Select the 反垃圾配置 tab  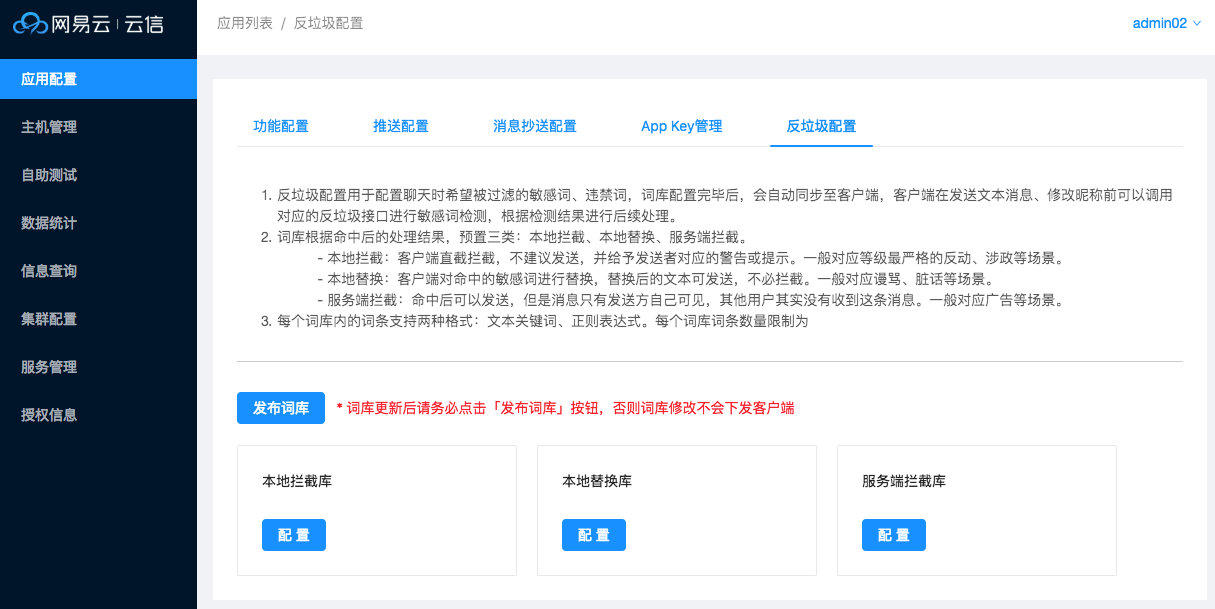pyautogui.click(x=821, y=127)
